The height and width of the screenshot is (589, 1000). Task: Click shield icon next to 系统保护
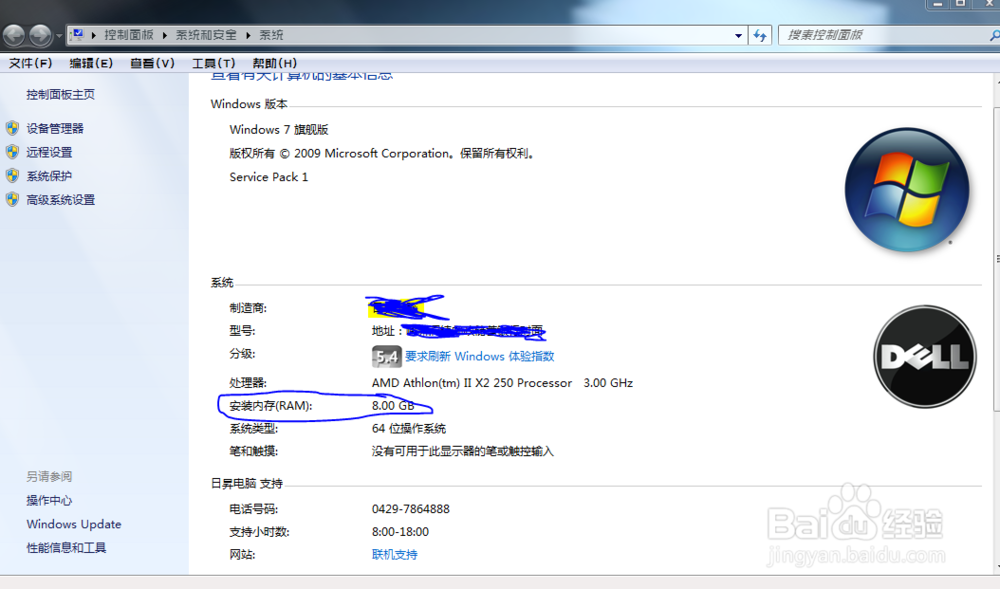coord(12,175)
